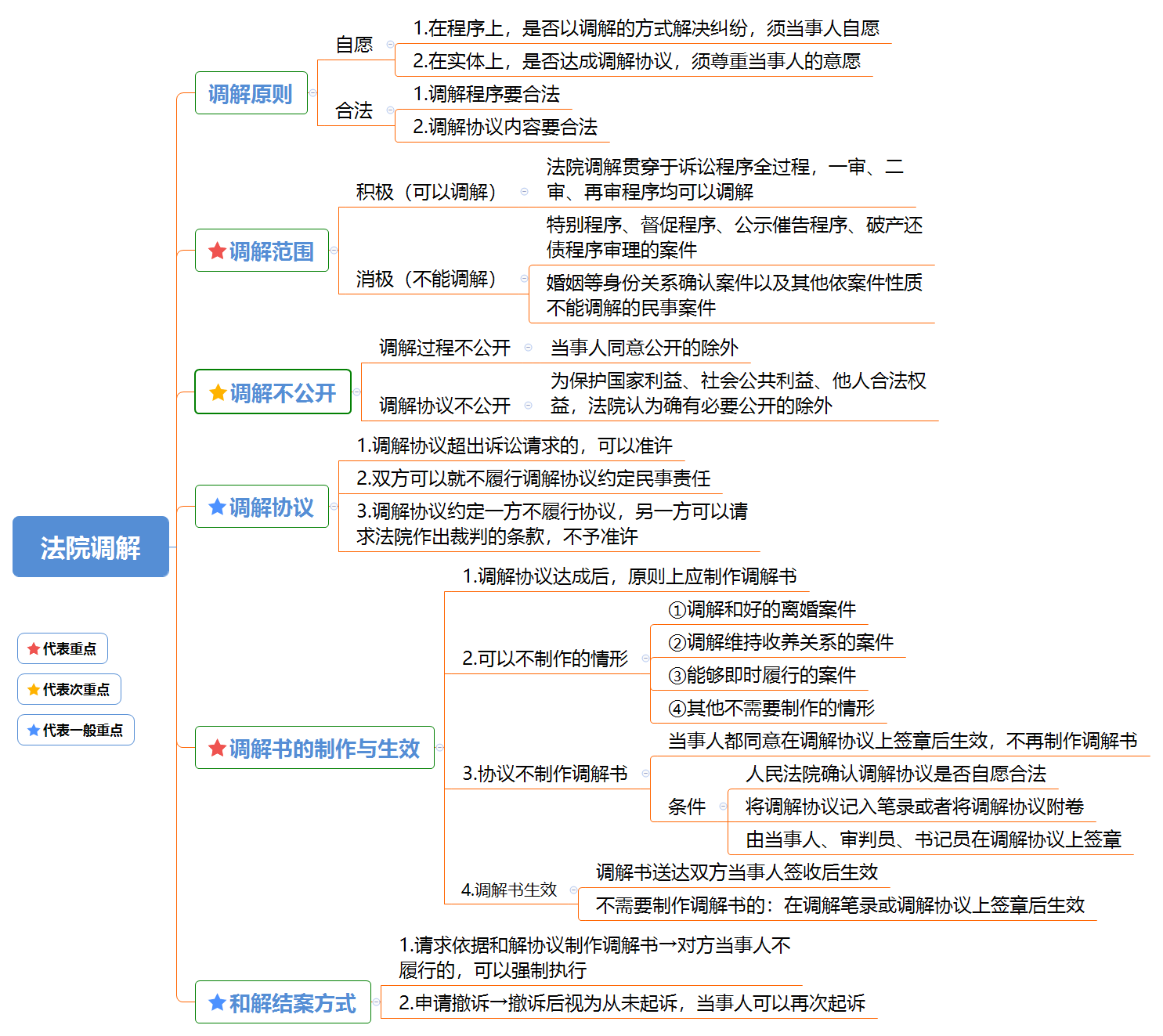Collapse the 3.协议不制作调解书 toggle
This screenshot has height=1036, width=1163.
[x=645, y=773]
